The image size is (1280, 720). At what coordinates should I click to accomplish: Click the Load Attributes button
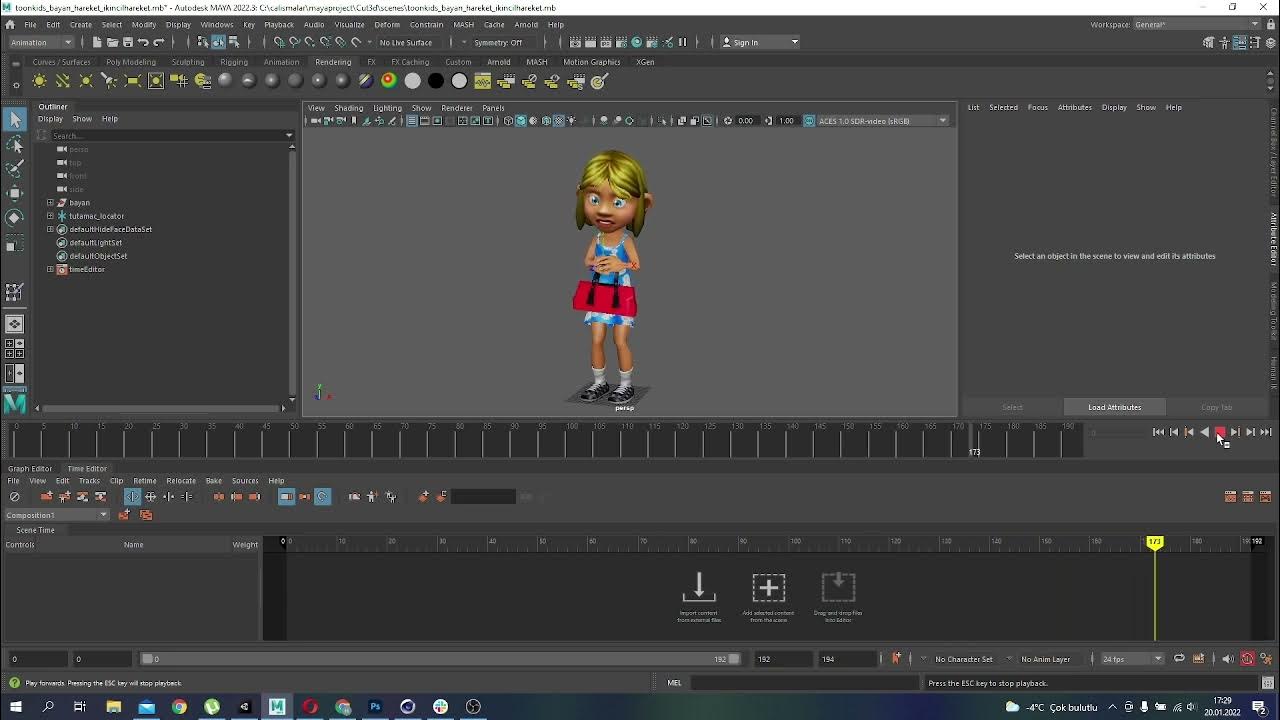[x=1114, y=407]
